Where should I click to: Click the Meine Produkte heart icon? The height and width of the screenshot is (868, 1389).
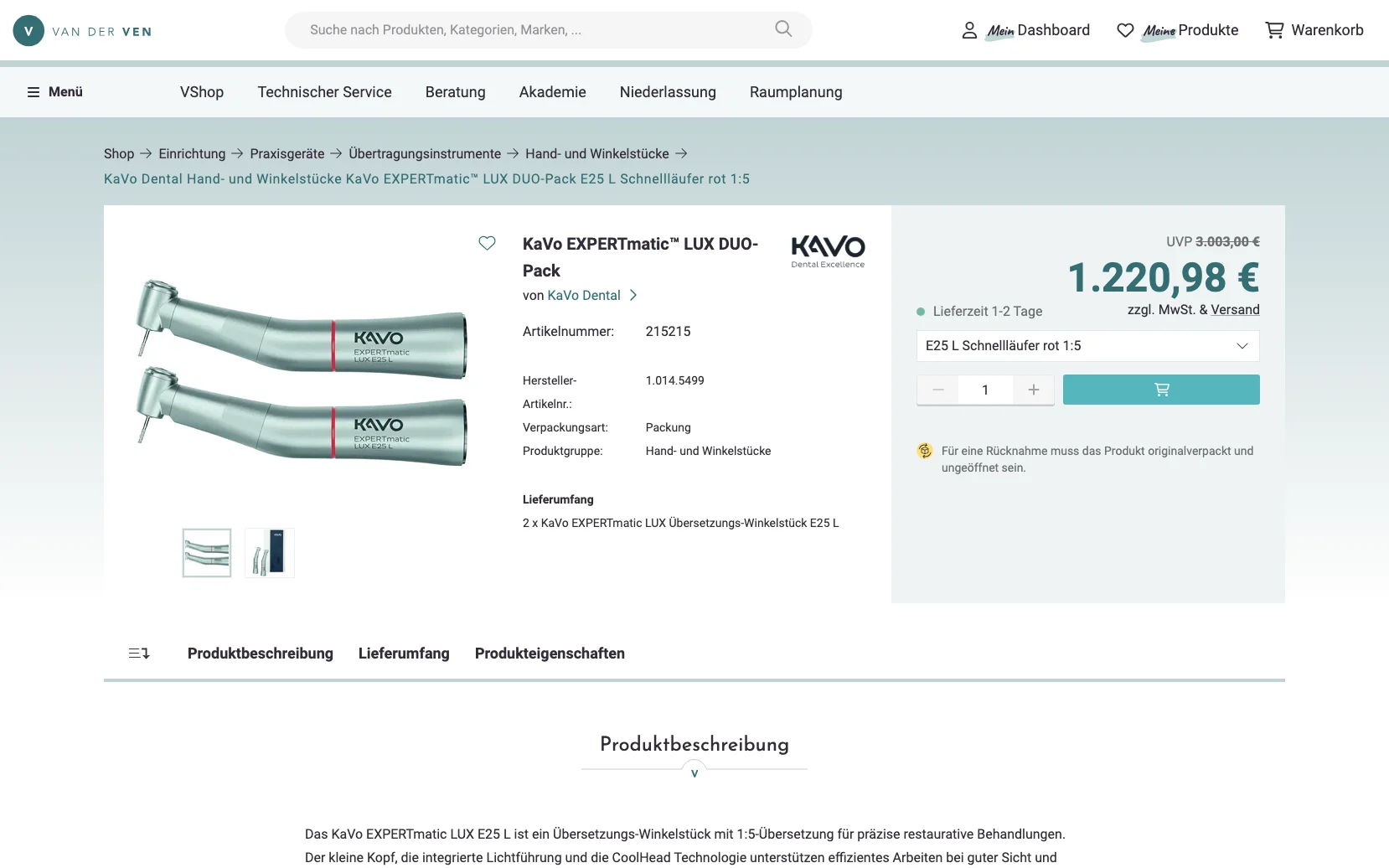(1125, 30)
